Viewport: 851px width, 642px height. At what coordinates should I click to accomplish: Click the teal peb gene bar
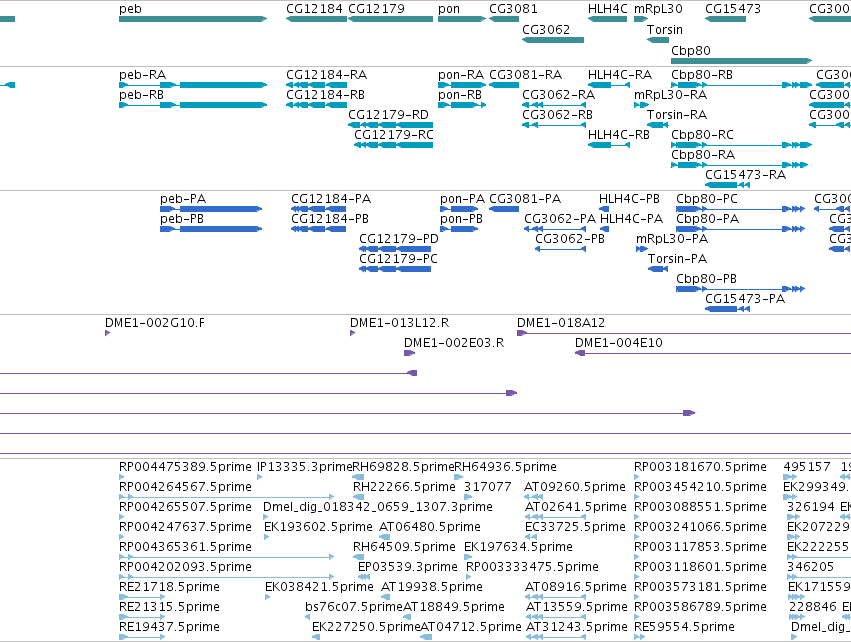coord(193,19)
